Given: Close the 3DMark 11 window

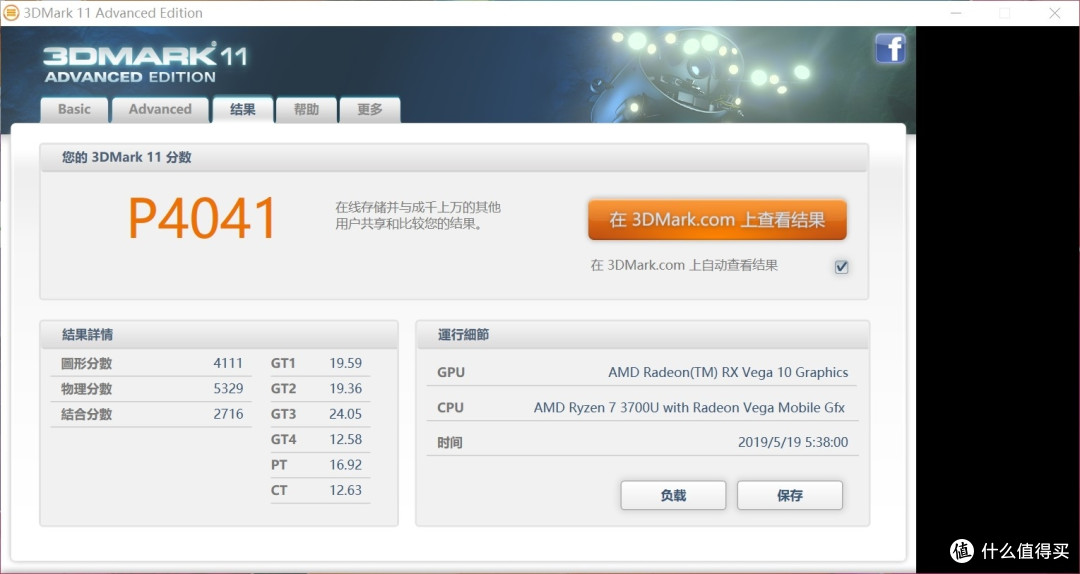Looking at the screenshot, I should point(1055,13).
